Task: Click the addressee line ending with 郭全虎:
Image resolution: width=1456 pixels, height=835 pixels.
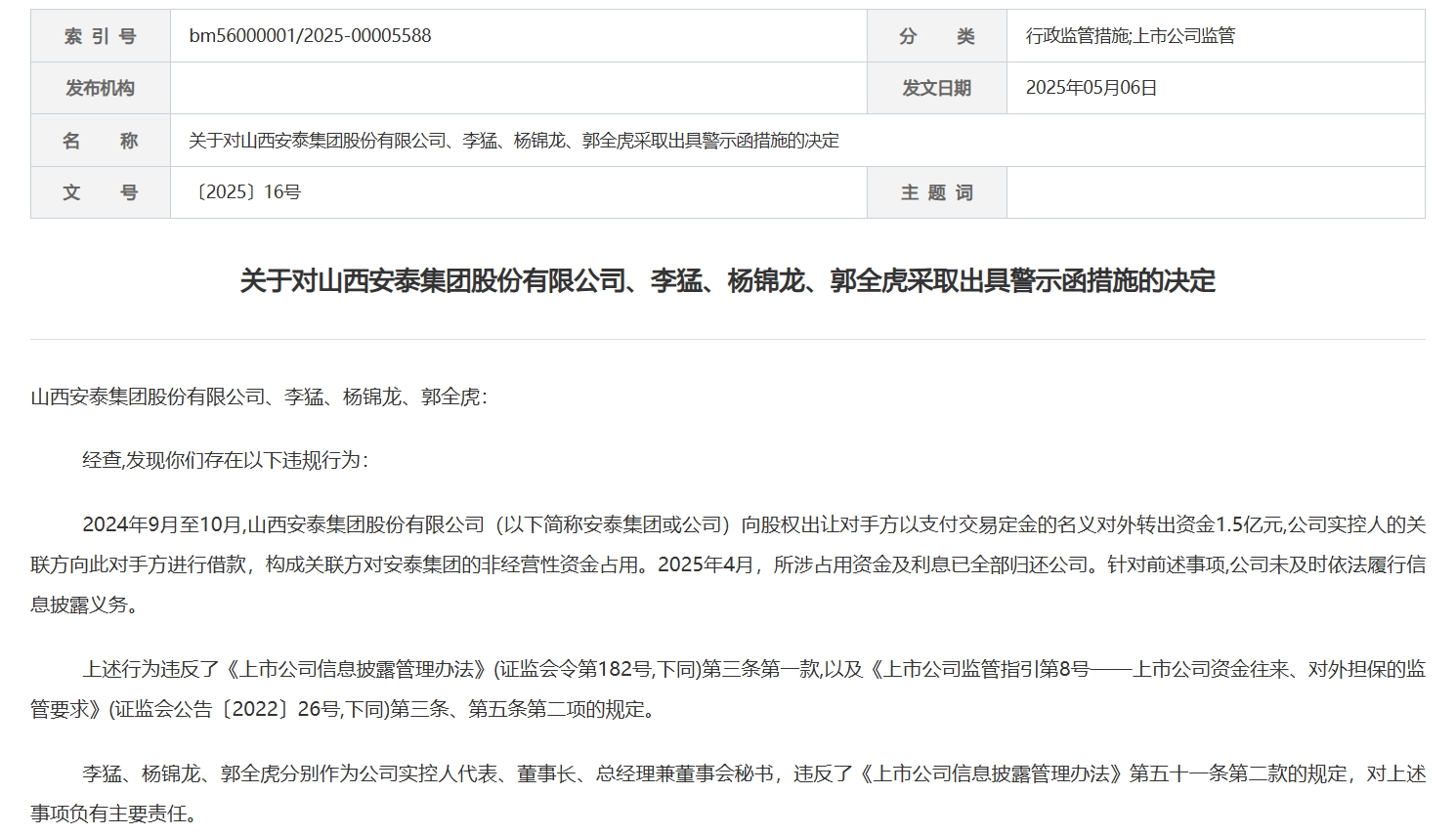Action: (x=258, y=397)
